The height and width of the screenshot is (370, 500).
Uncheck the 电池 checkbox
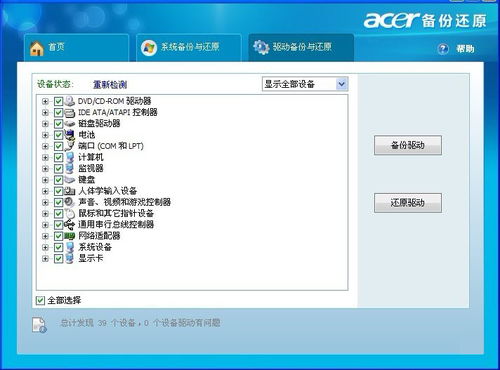58,135
